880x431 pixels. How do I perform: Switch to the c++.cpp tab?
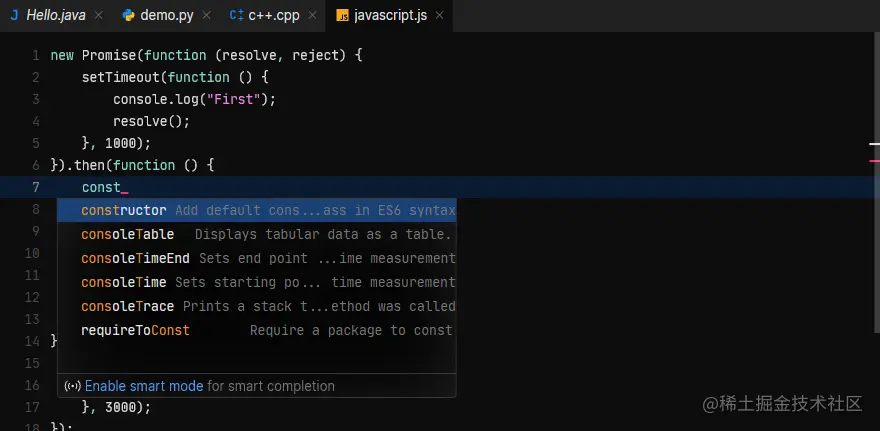[x=273, y=15]
